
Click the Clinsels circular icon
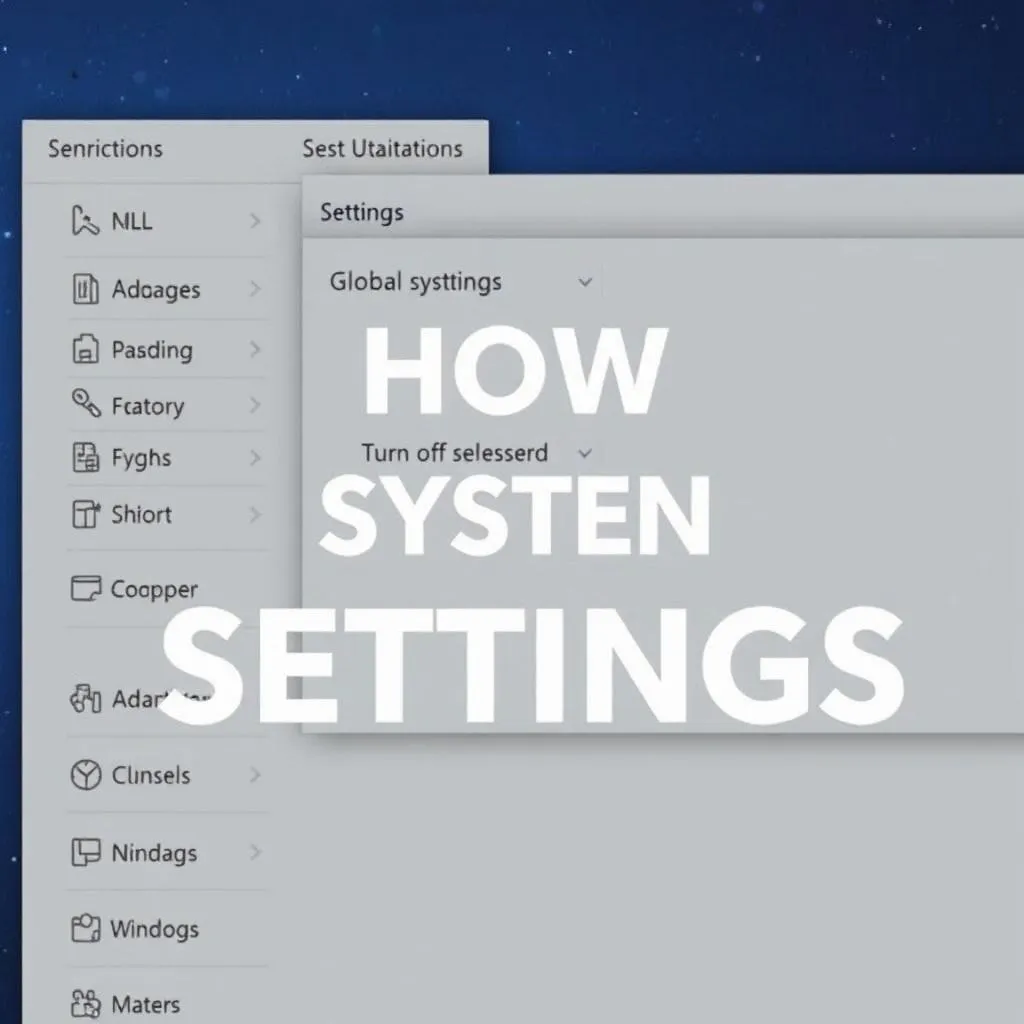coord(86,775)
